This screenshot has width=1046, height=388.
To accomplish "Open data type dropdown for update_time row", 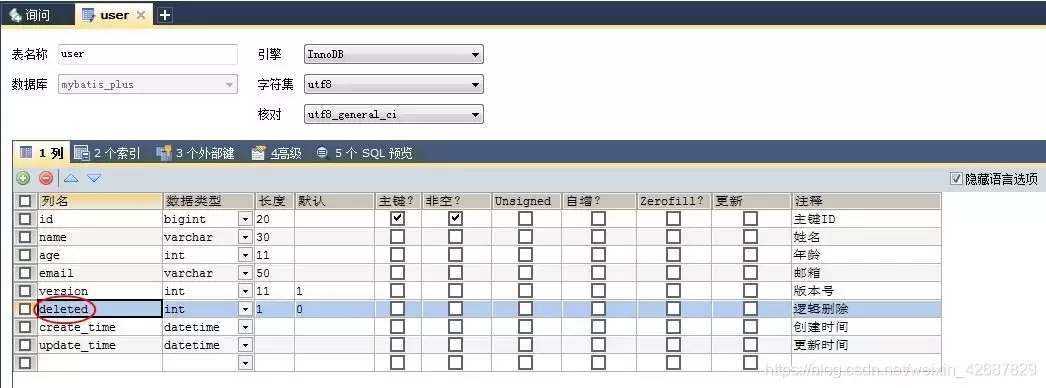I will coord(245,345).
